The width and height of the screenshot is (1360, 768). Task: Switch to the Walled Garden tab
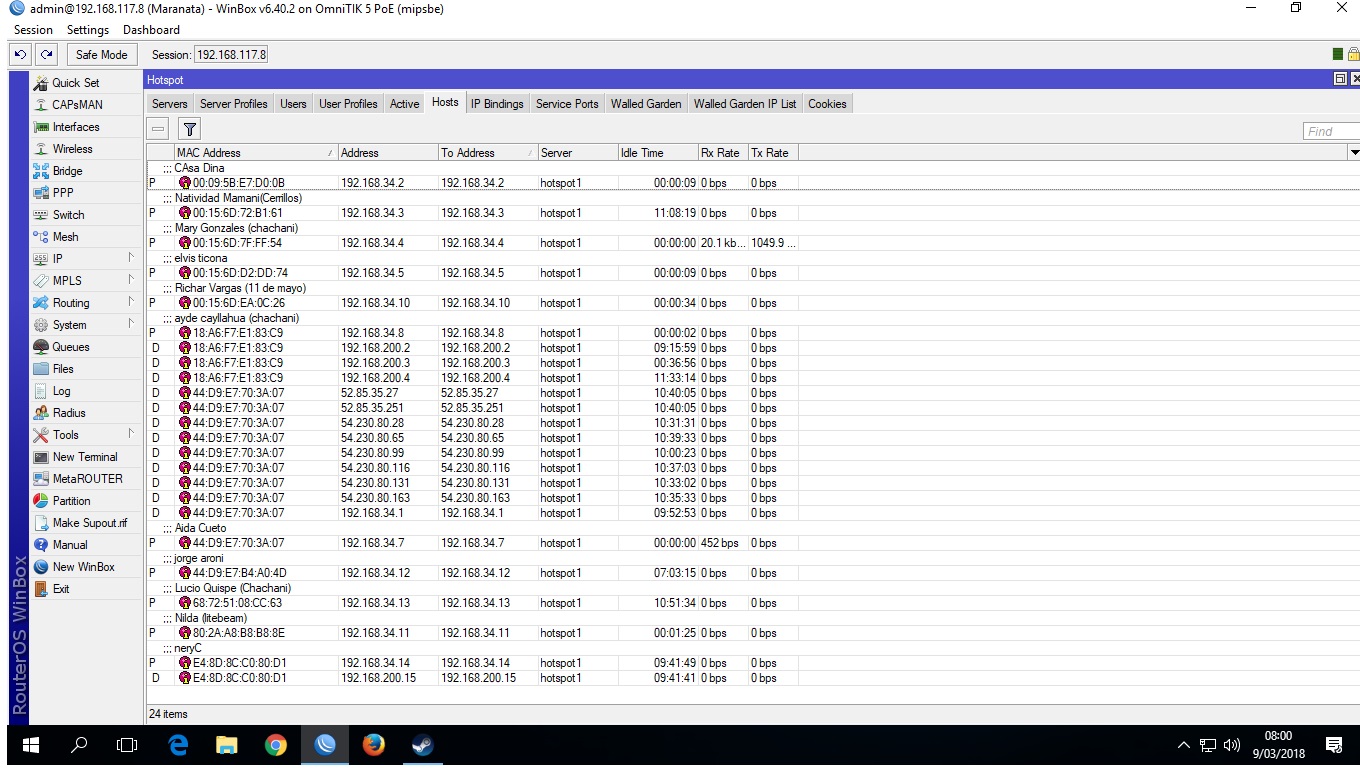point(646,104)
